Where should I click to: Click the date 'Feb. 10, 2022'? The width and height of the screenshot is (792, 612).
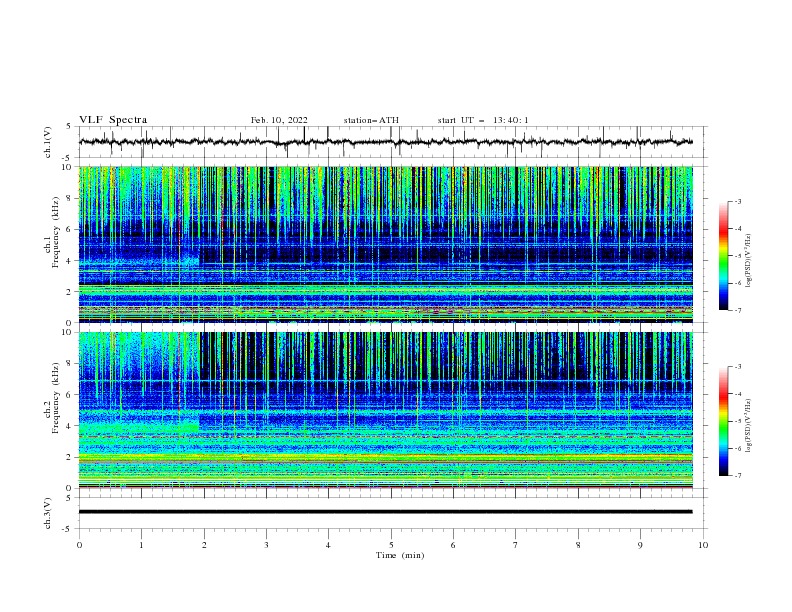pyautogui.click(x=279, y=120)
